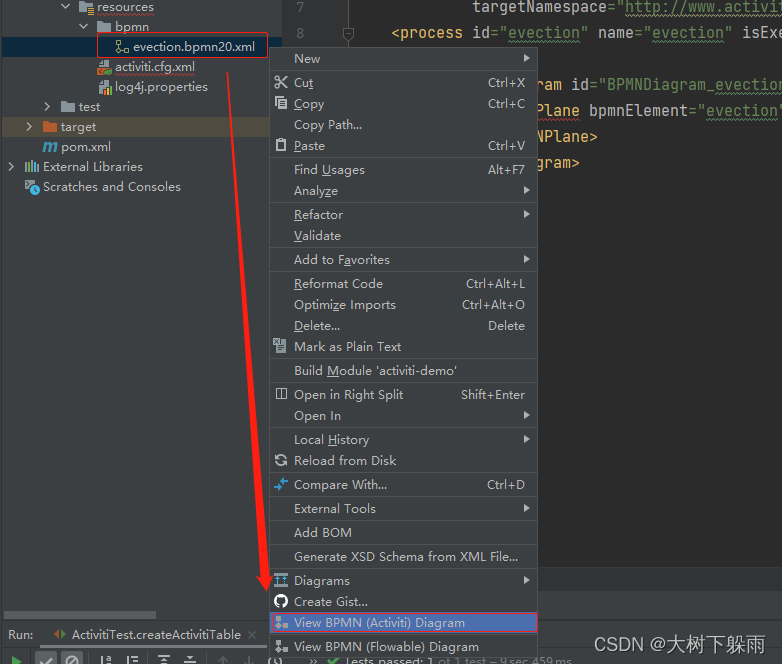Select the activiti.cfg.xml file icon

pos(104,67)
